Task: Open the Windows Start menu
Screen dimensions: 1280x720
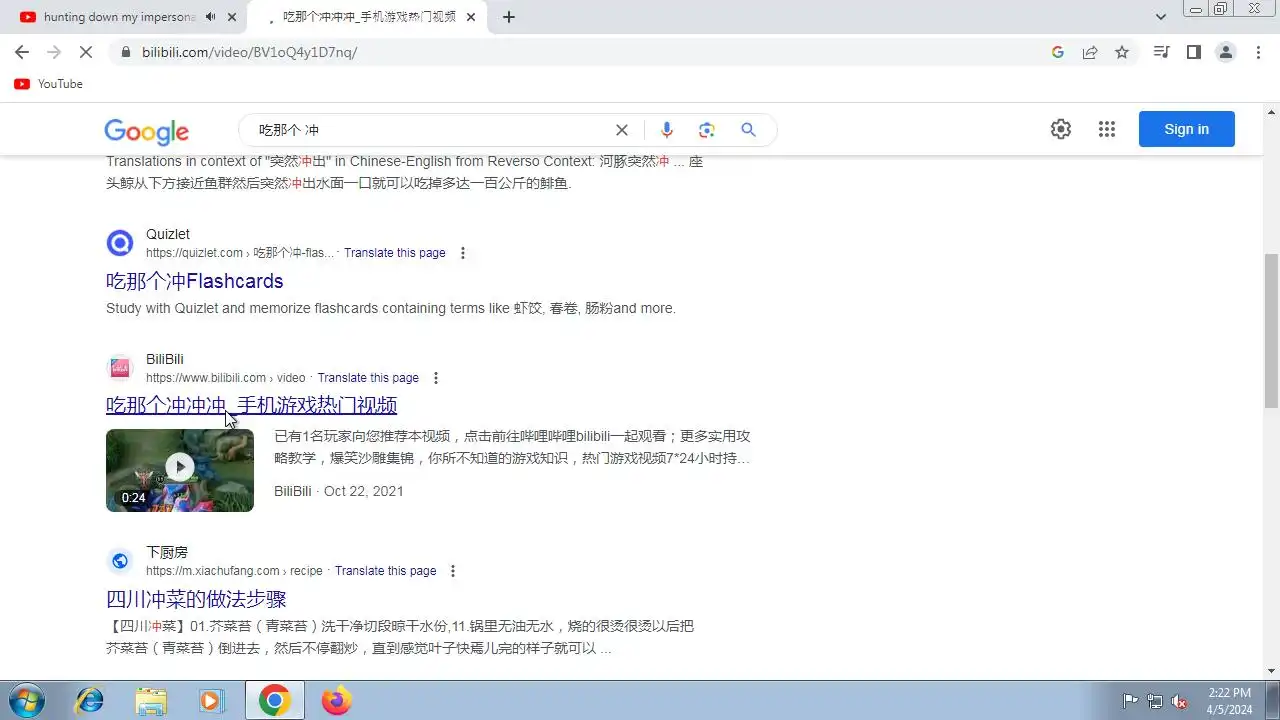Action: click(25, 700)
